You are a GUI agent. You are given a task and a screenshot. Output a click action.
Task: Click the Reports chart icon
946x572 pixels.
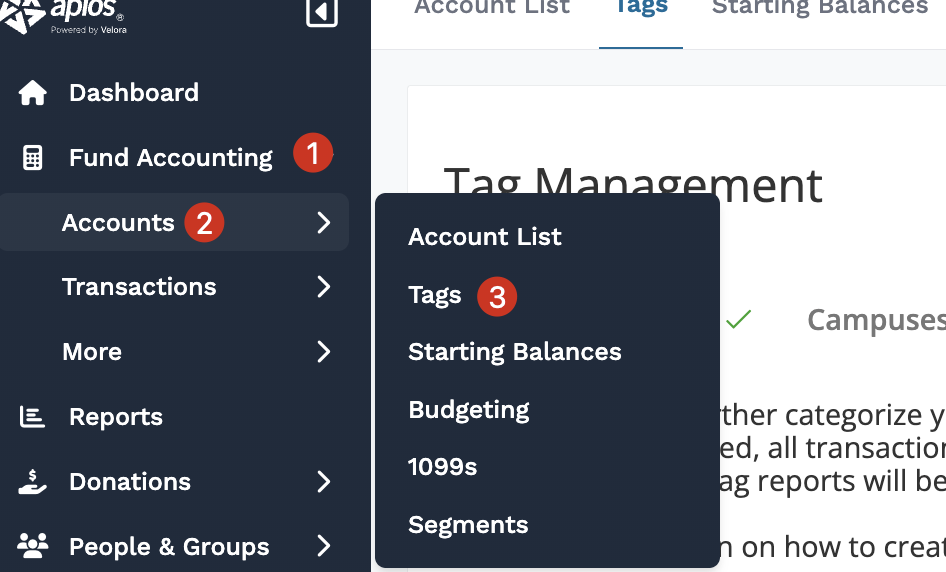(x=33, y=417)
